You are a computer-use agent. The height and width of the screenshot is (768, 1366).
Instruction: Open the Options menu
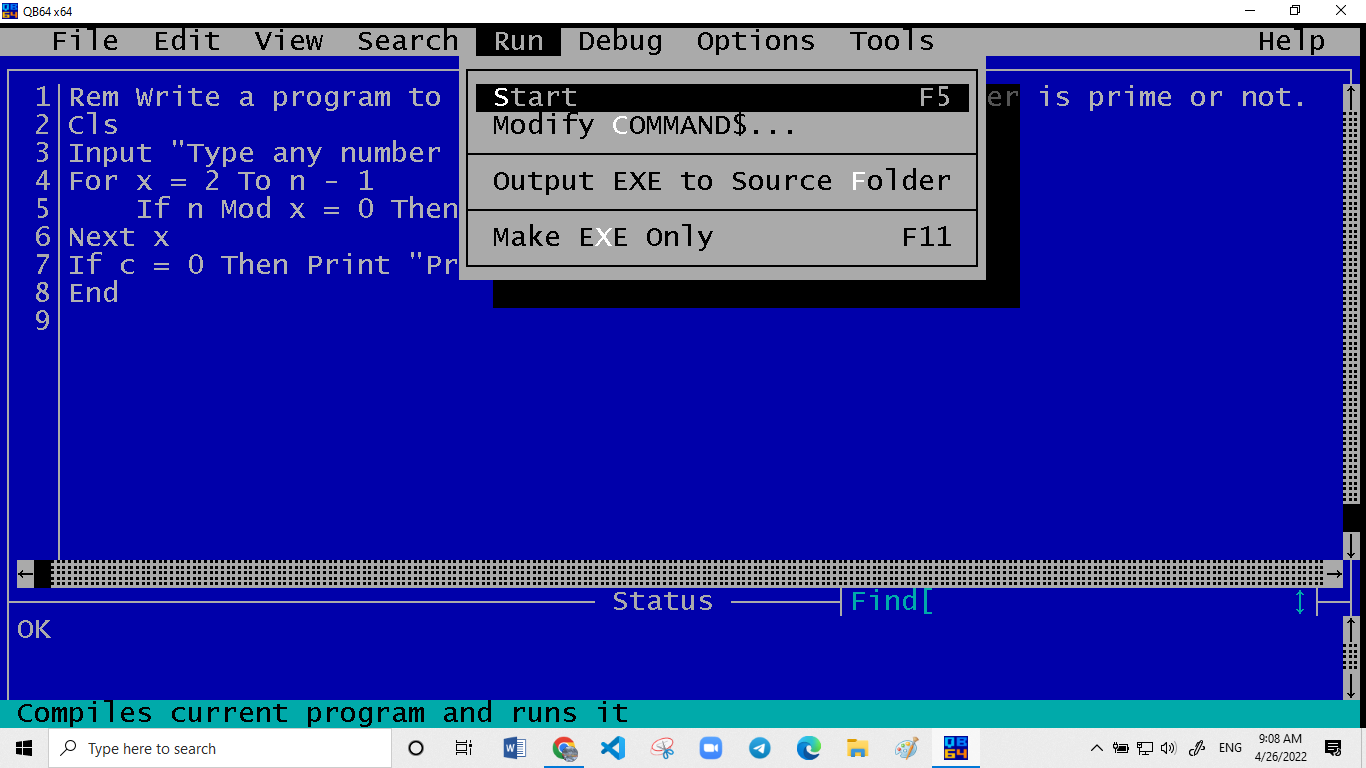756,41
